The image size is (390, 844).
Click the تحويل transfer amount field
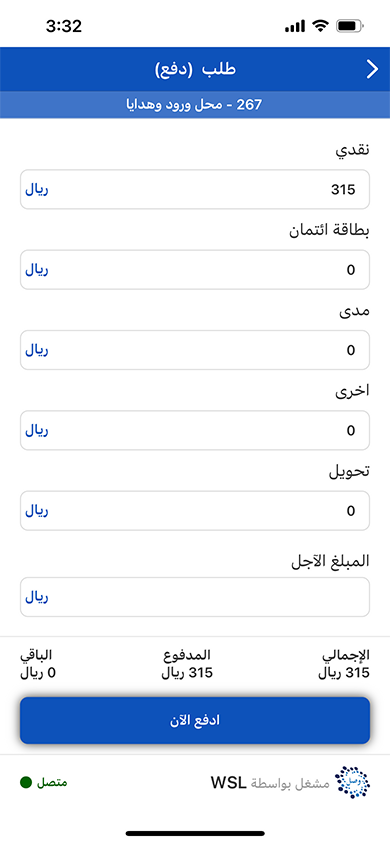click(x=195, y=510)
